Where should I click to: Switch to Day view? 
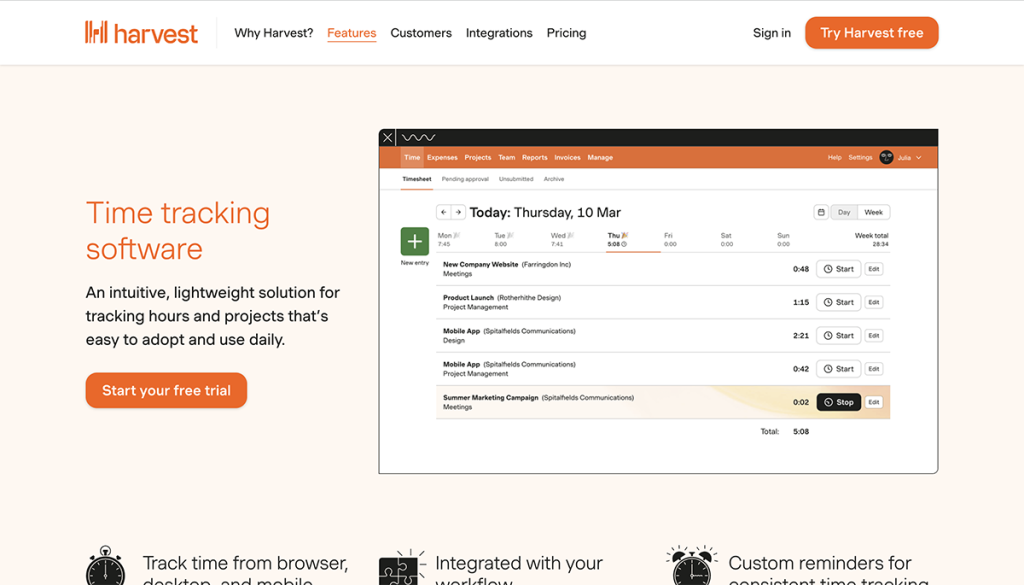844,212
